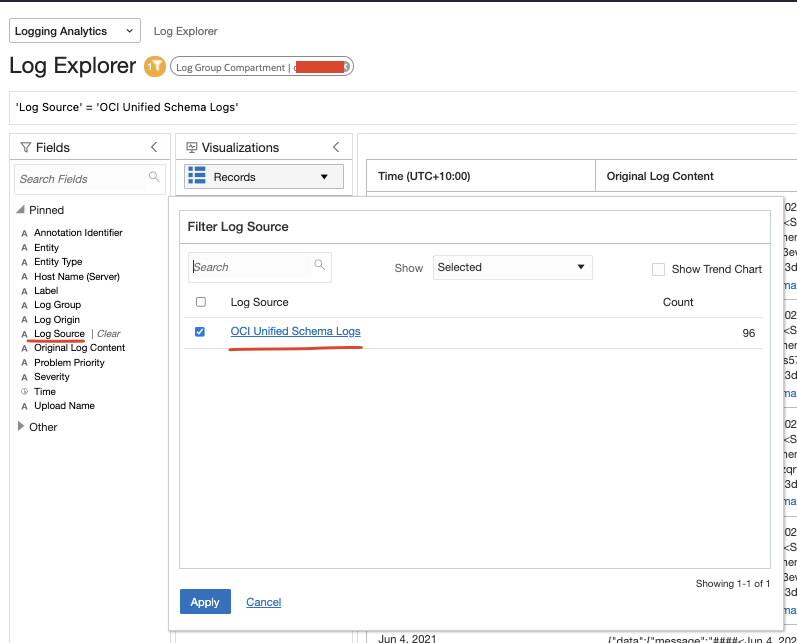
Task: Open the Log Group Compartment pill
Action: [262, 67]
